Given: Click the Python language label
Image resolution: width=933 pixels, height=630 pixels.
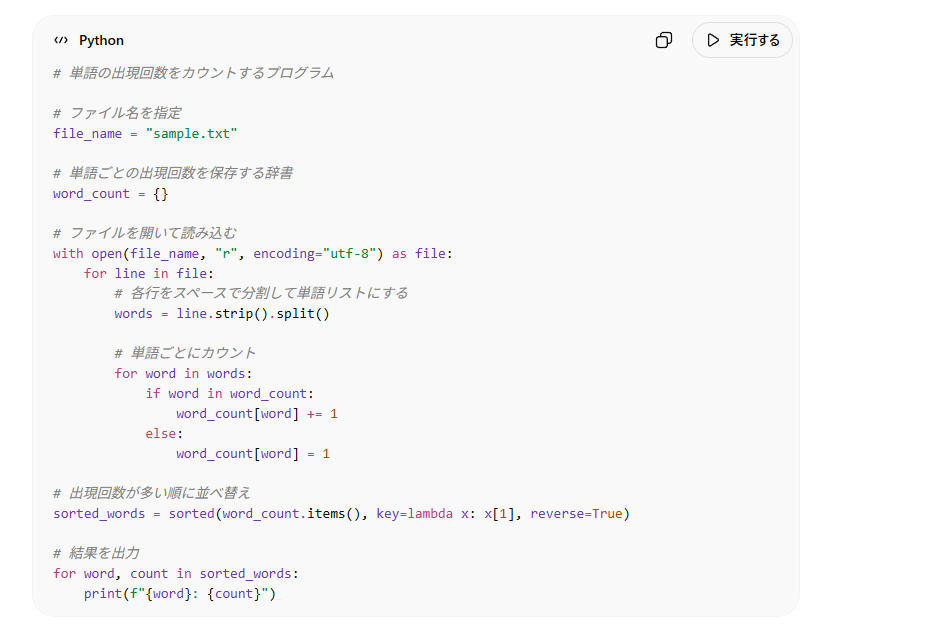Looking at the screenshot, I should (x=101, y=41).
